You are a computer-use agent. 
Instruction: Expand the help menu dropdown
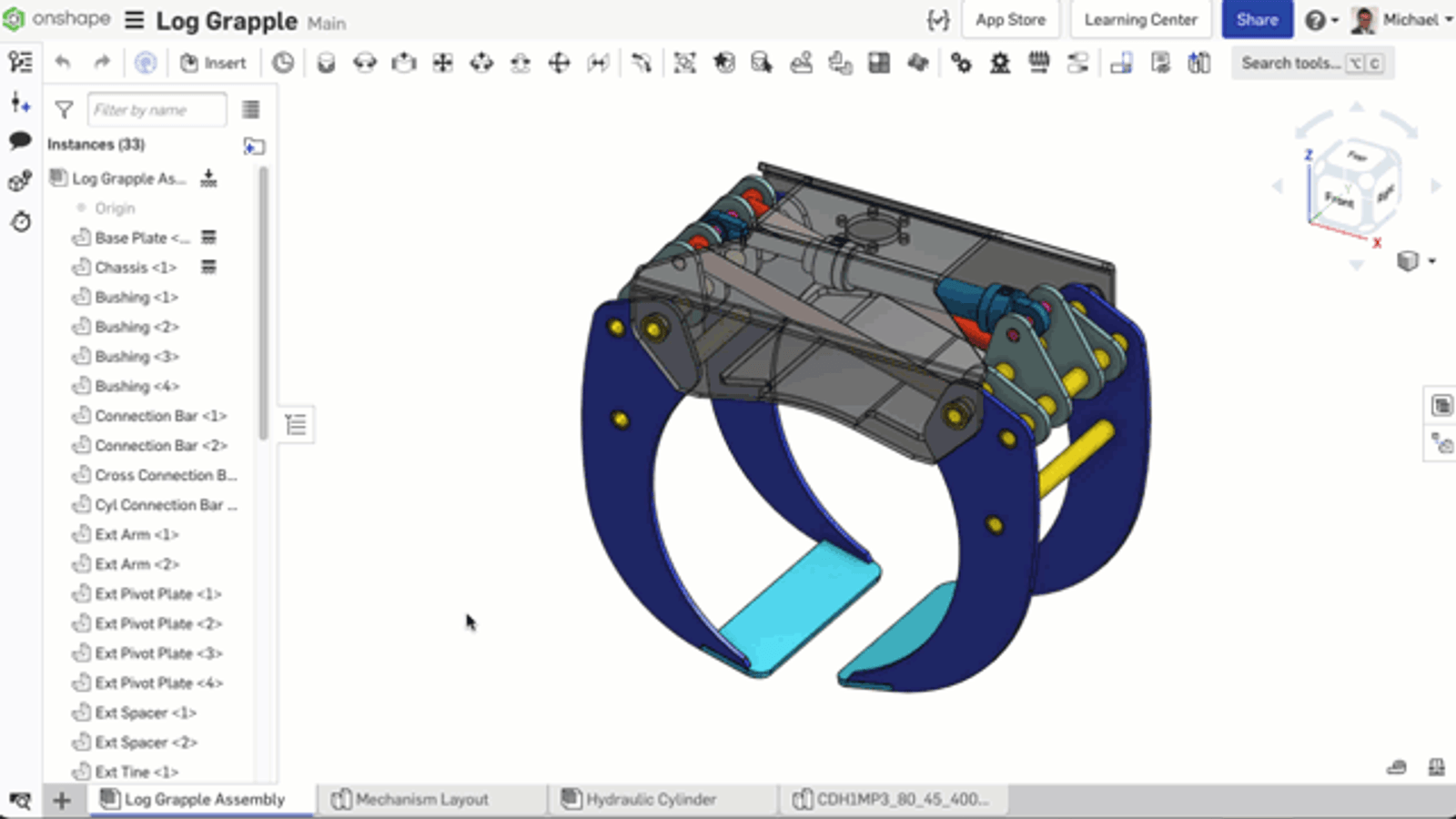coord(1321,20)
